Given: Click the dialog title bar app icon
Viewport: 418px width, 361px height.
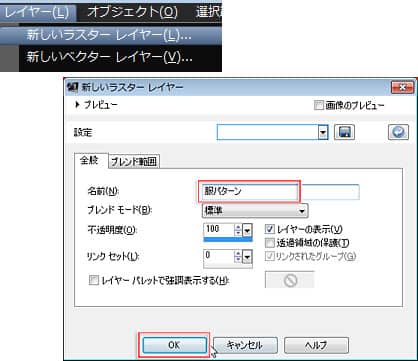Looking at the screenshot, I should click(x=72, y=87).
